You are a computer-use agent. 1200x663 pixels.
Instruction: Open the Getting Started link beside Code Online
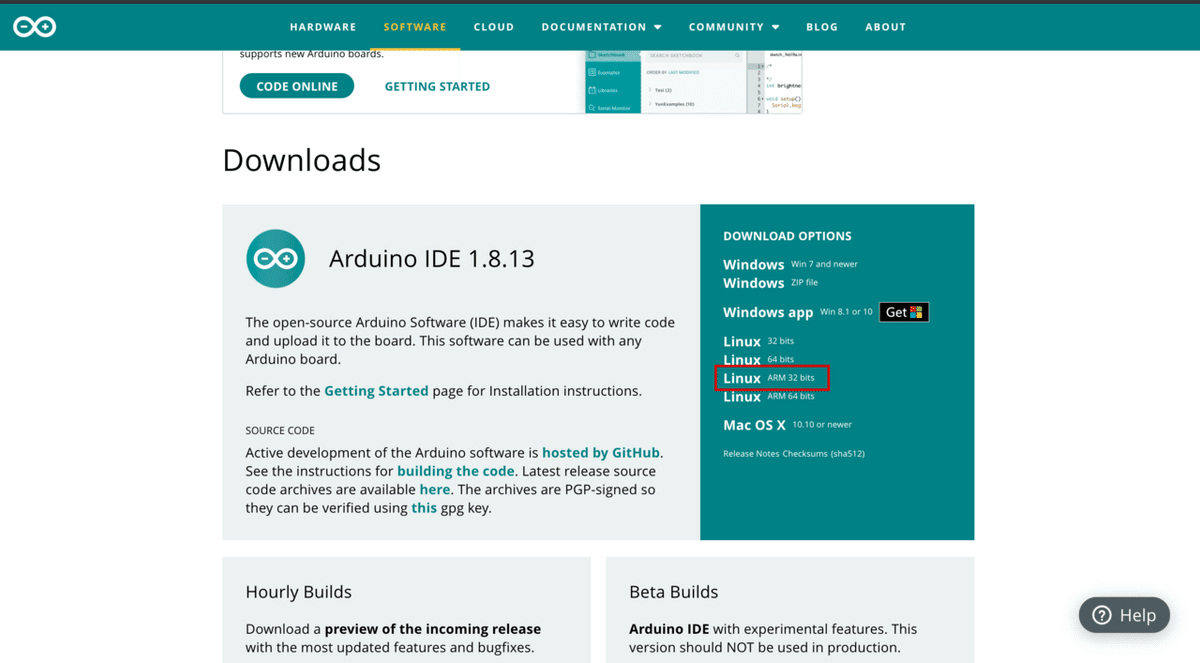(x=437, y=86)
